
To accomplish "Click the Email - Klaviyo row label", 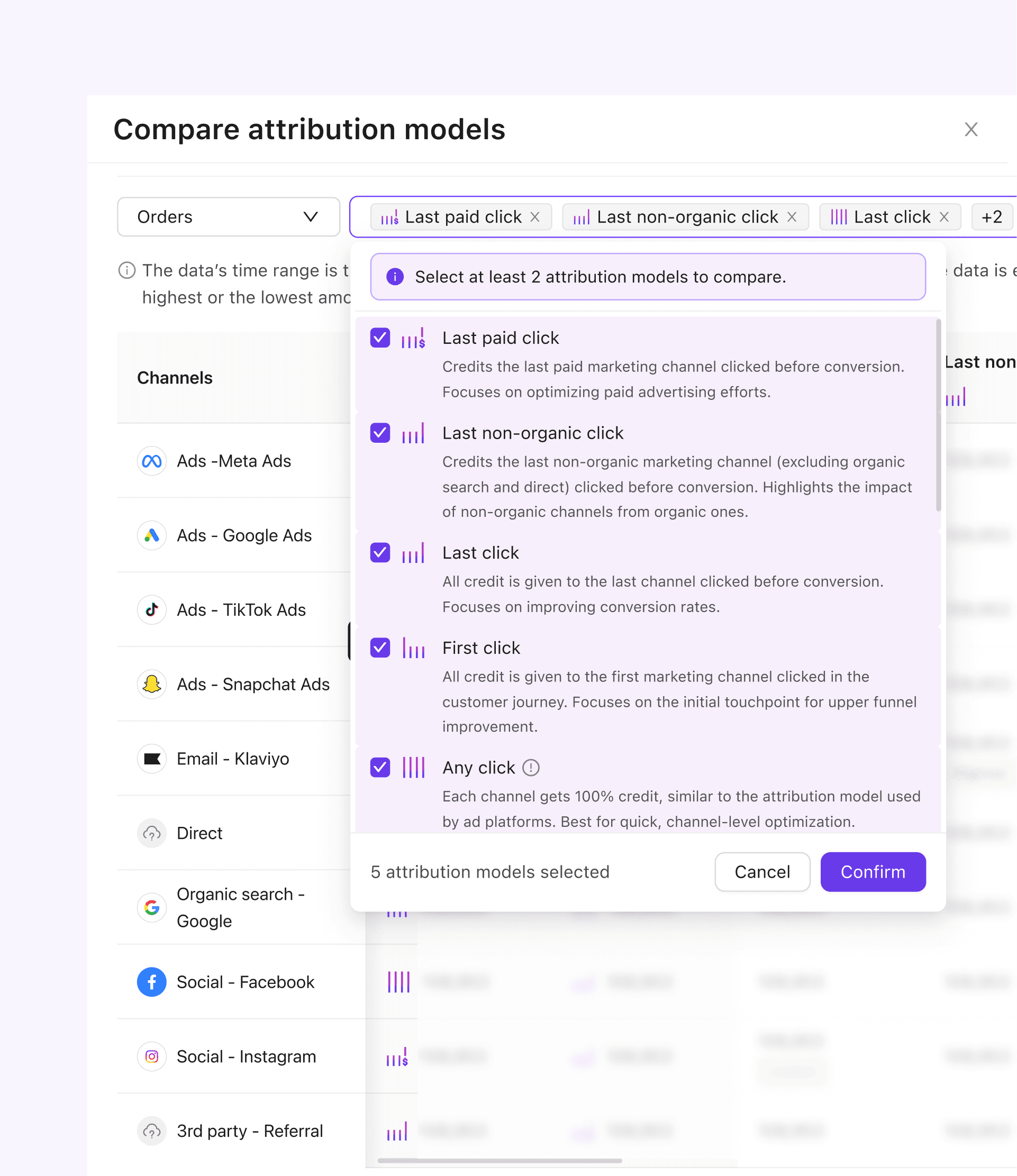I will click(233, 758).
